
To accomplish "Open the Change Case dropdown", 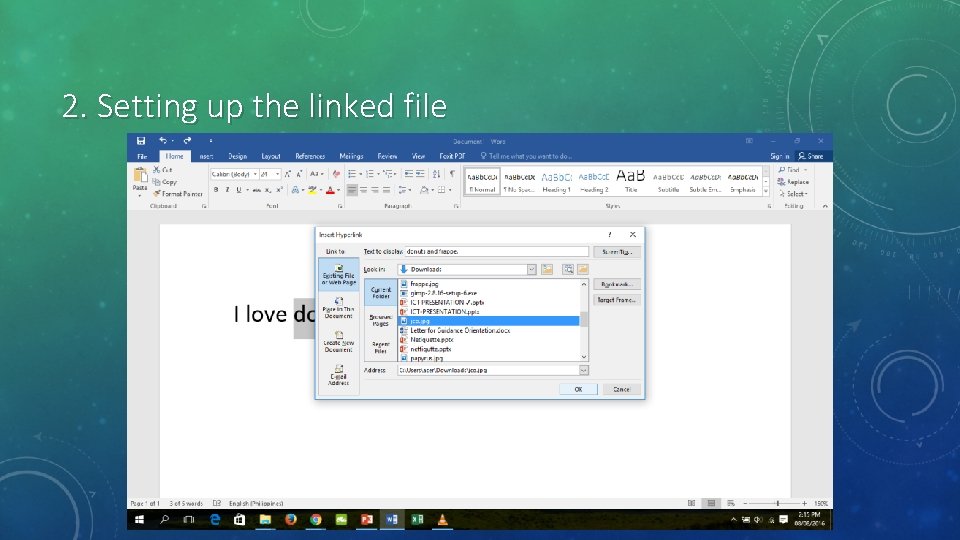I will [x=316, y=174].
